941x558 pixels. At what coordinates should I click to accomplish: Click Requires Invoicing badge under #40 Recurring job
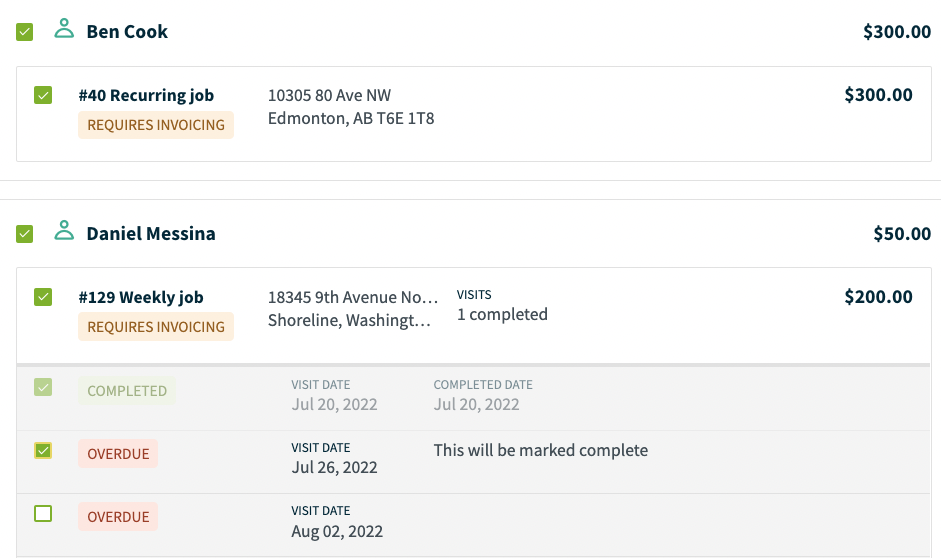point(156,125)
